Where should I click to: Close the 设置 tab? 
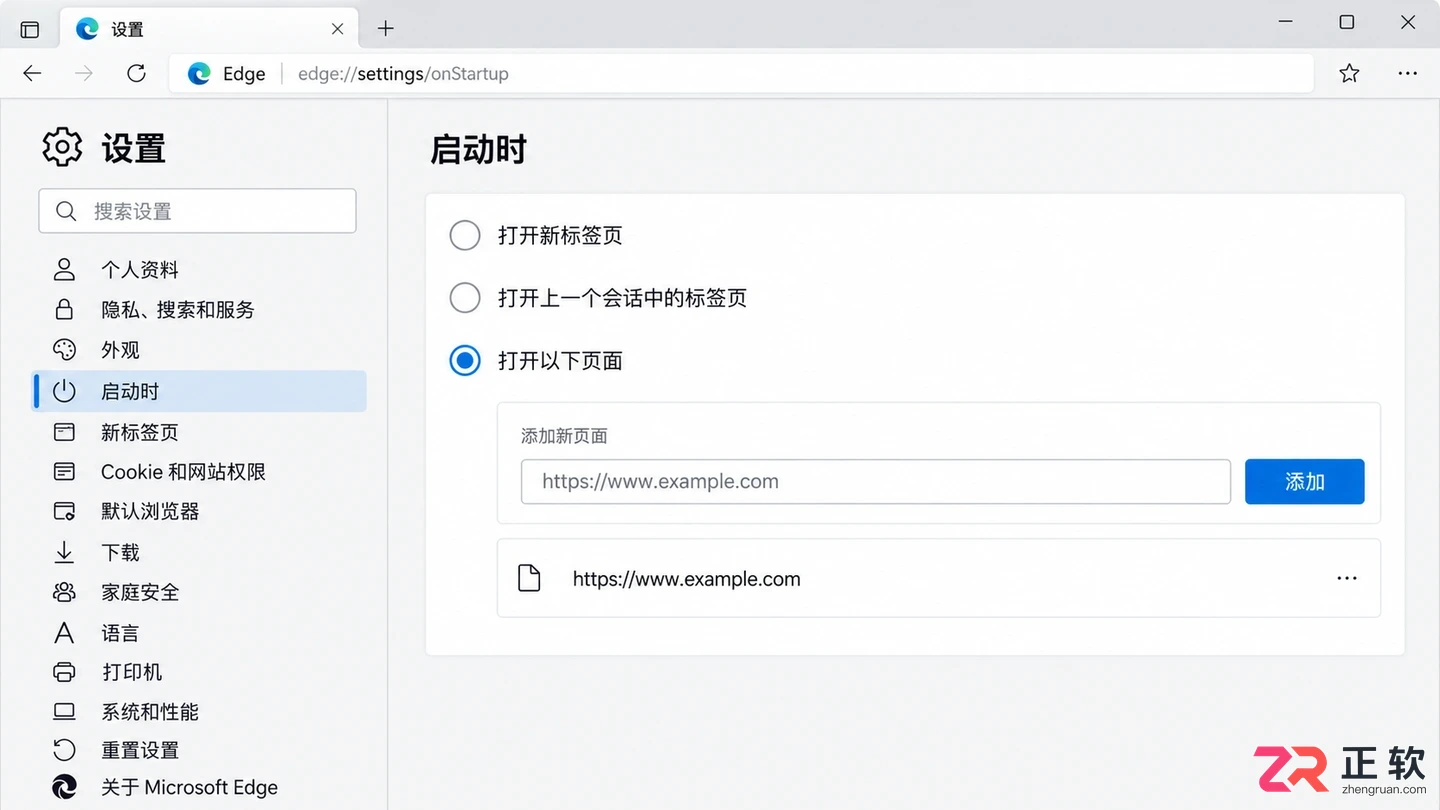click(337, 29)
